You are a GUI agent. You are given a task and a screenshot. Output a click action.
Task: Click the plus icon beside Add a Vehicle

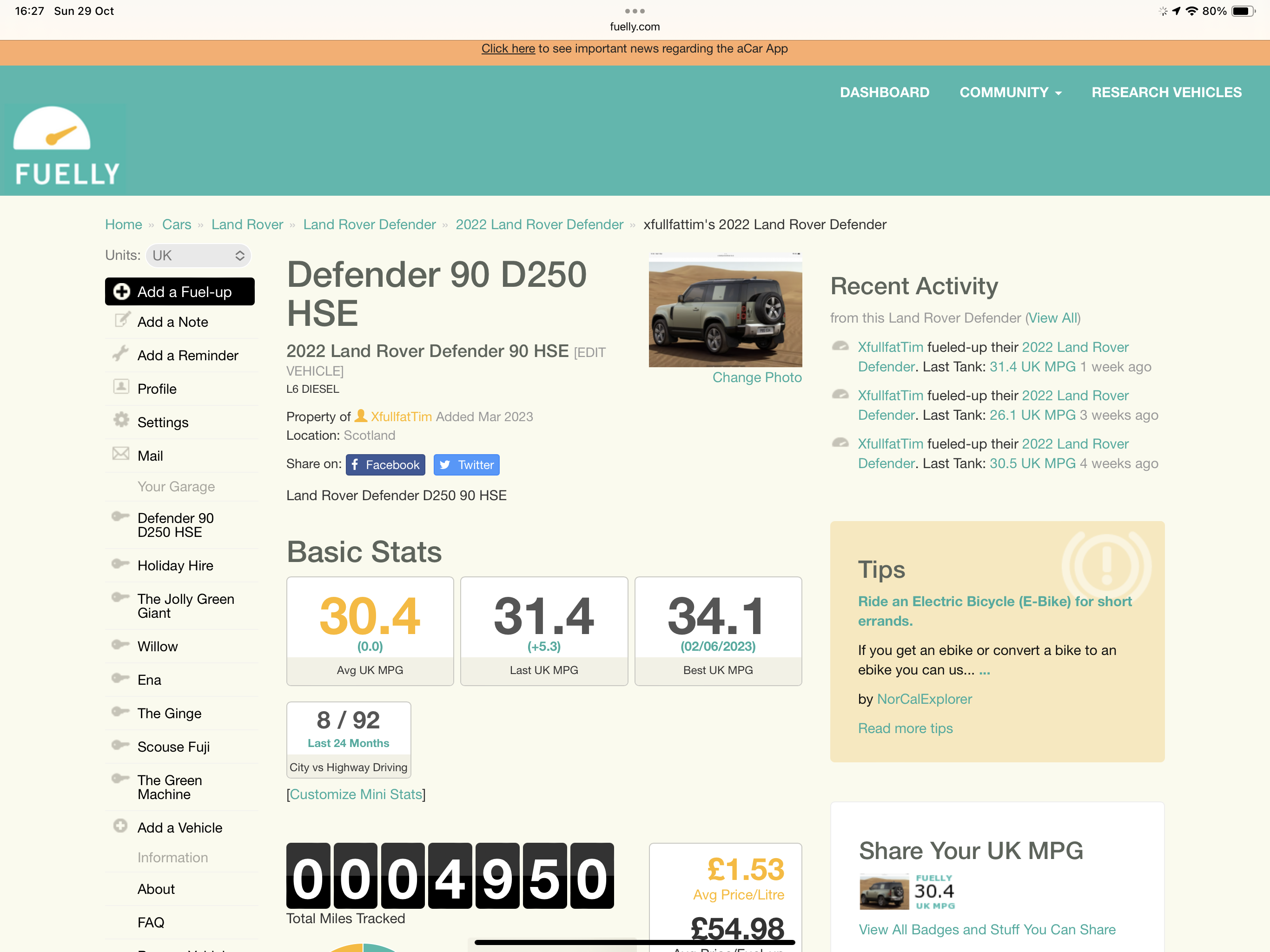[x=120, y=826]
